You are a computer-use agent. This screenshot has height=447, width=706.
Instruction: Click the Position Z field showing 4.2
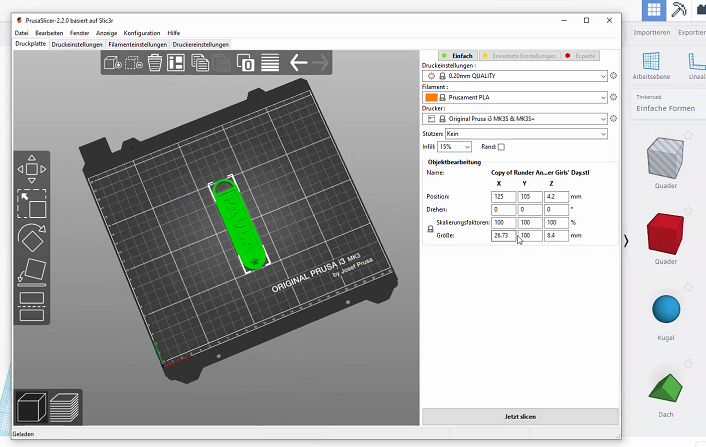[x=556, y=197]
